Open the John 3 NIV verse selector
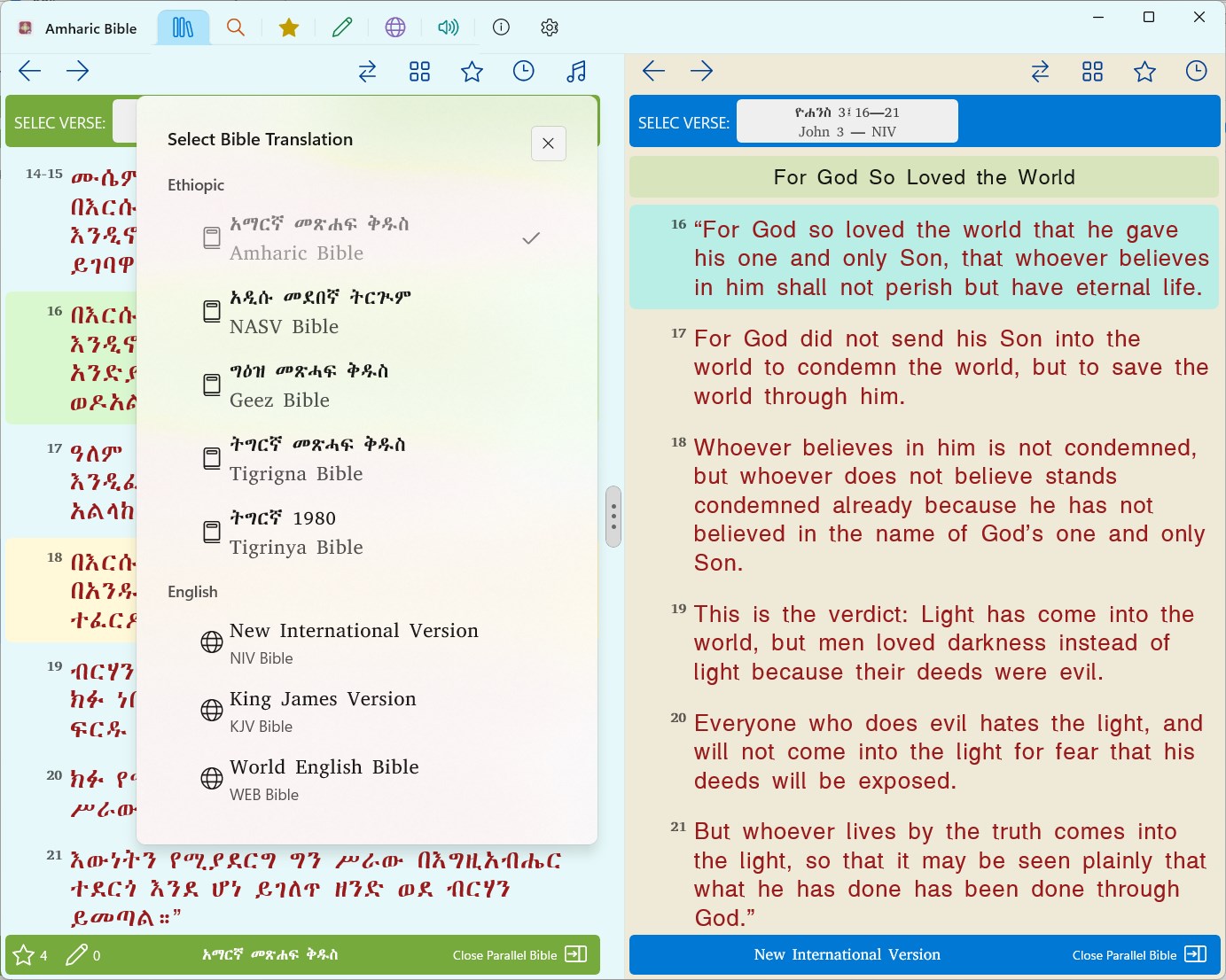1226x980 pixels. tap(847, 121)
